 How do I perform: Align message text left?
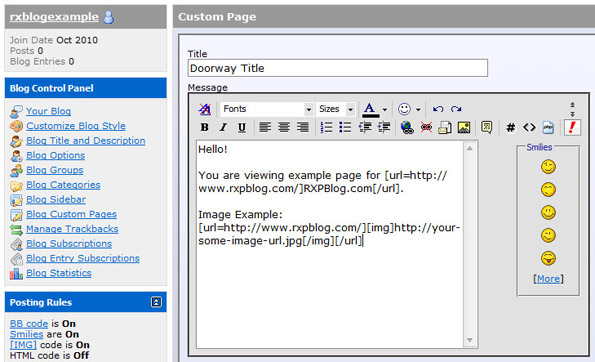265,127
